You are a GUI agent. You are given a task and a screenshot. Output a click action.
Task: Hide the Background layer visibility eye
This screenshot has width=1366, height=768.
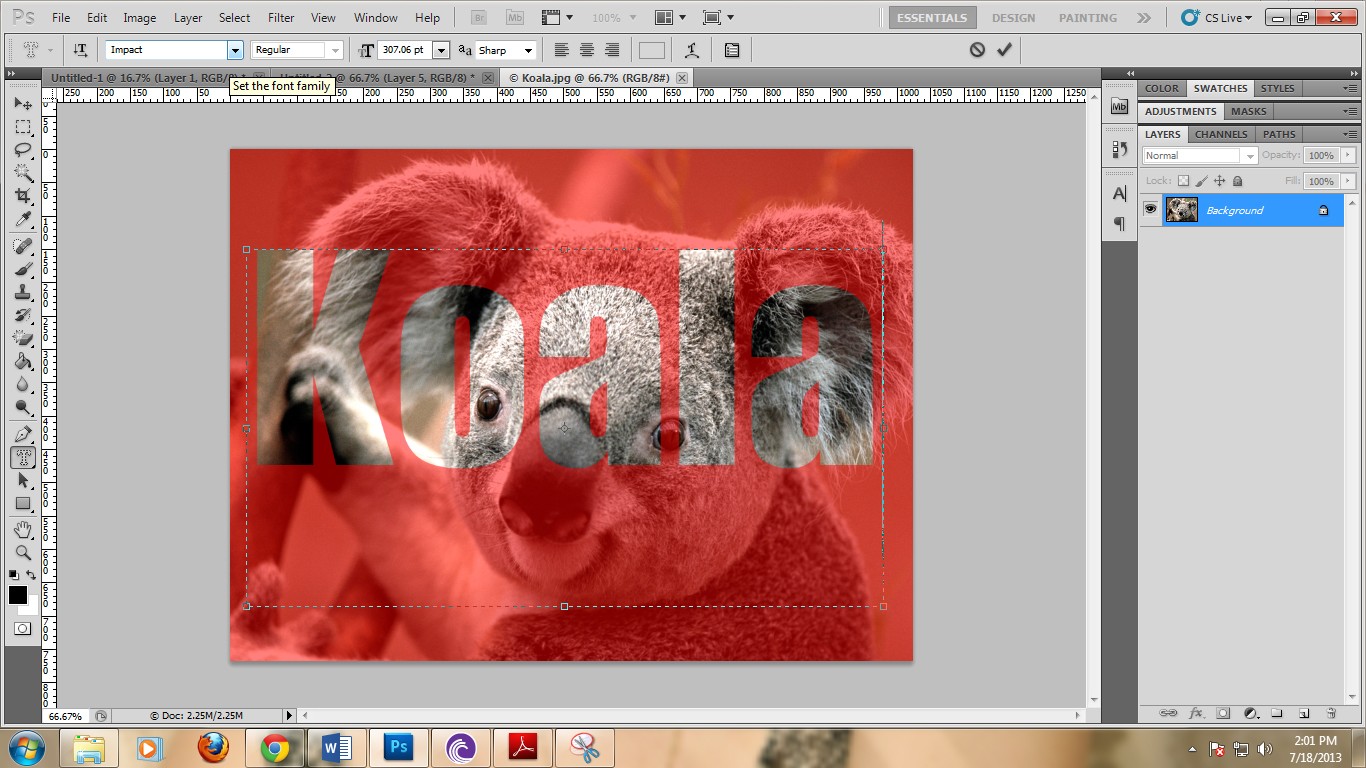1151,209
